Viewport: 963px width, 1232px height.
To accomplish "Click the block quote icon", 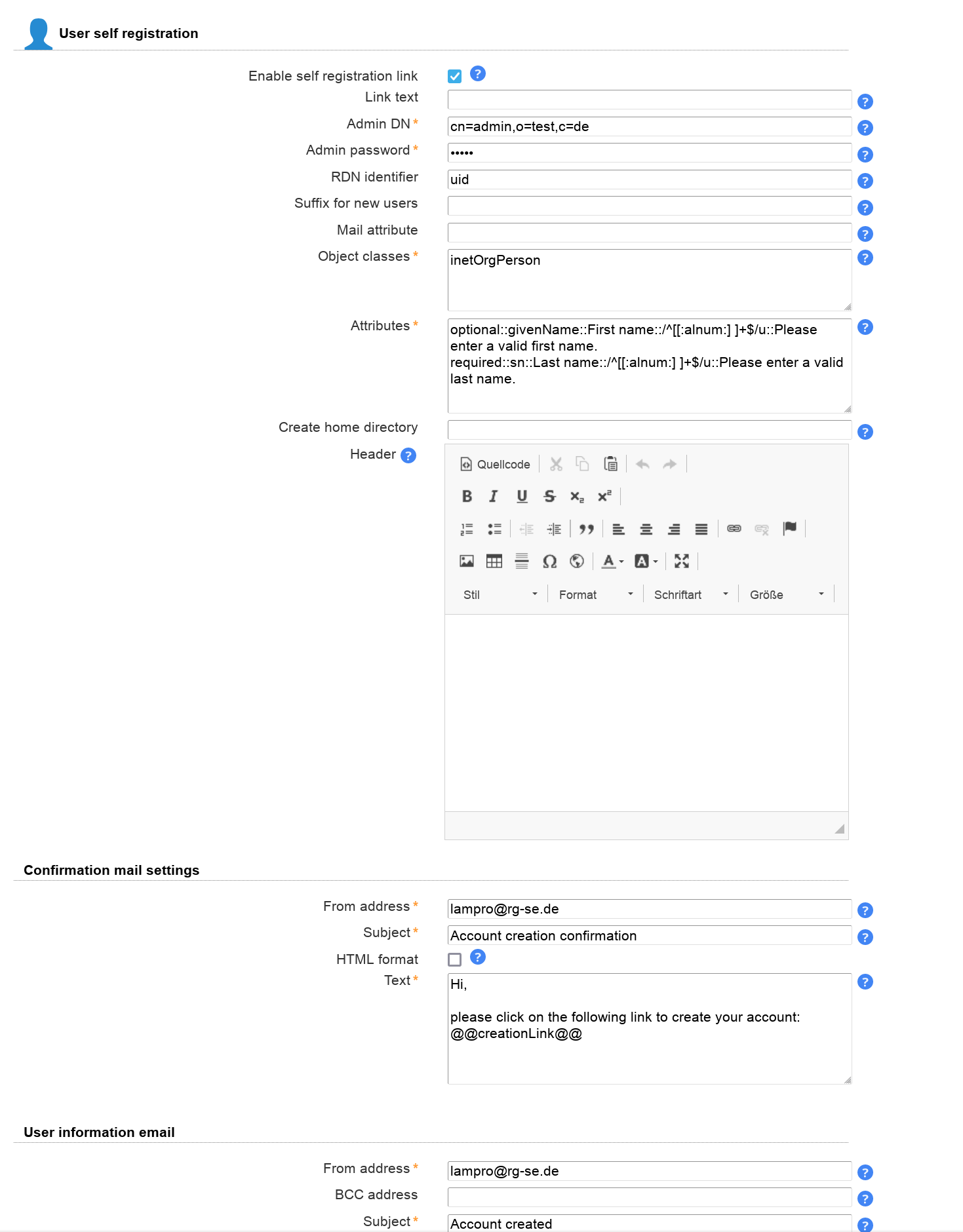I will [x=586, y=529].
